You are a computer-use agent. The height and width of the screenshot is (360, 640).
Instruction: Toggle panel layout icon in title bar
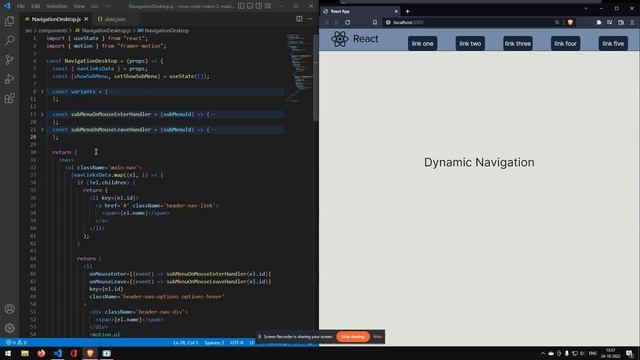pos(250,6)
